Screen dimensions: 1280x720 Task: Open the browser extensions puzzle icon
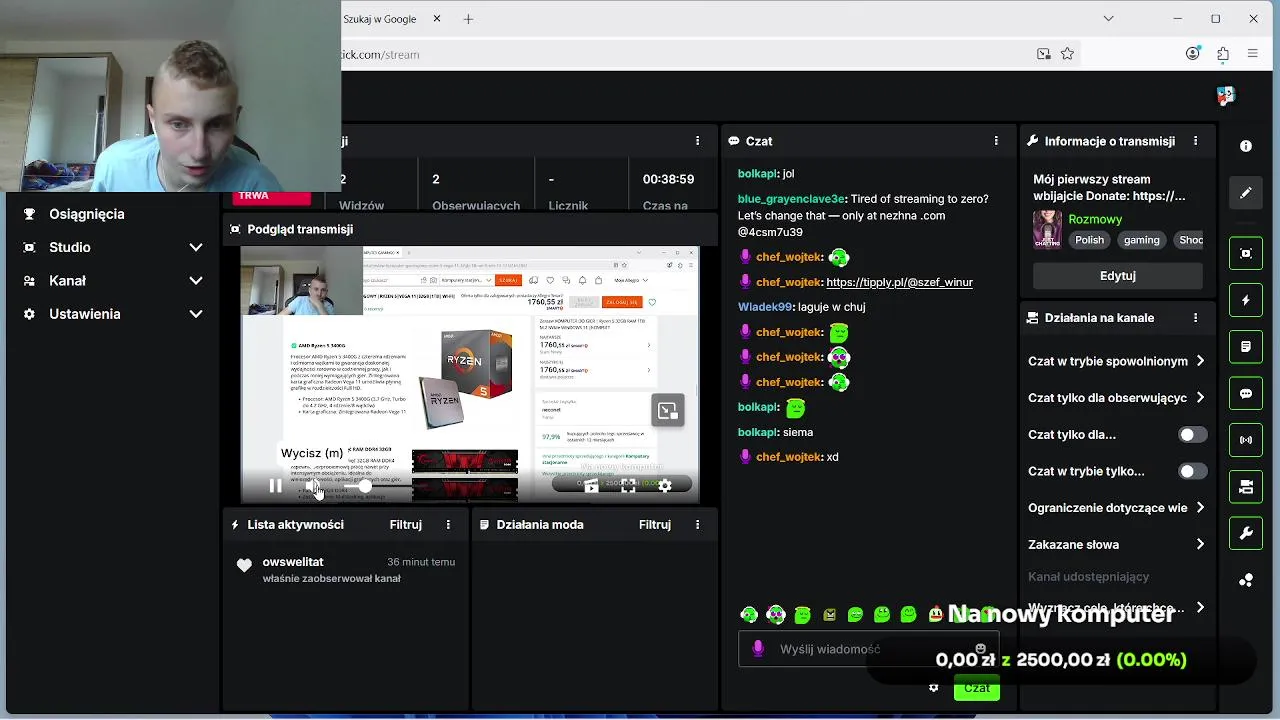click(x=1222, y=54)
